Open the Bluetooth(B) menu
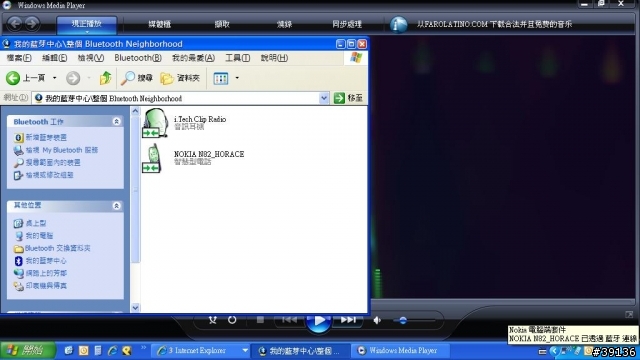The width and height of the screenshot is (640, 360). (138, 58)
